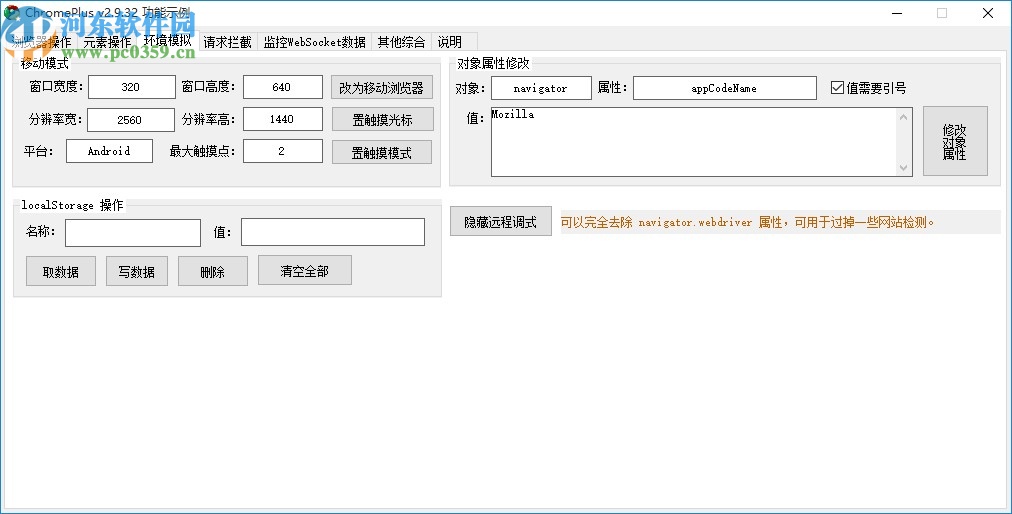Click the 分辨率宽 field showing 2560

131,119
